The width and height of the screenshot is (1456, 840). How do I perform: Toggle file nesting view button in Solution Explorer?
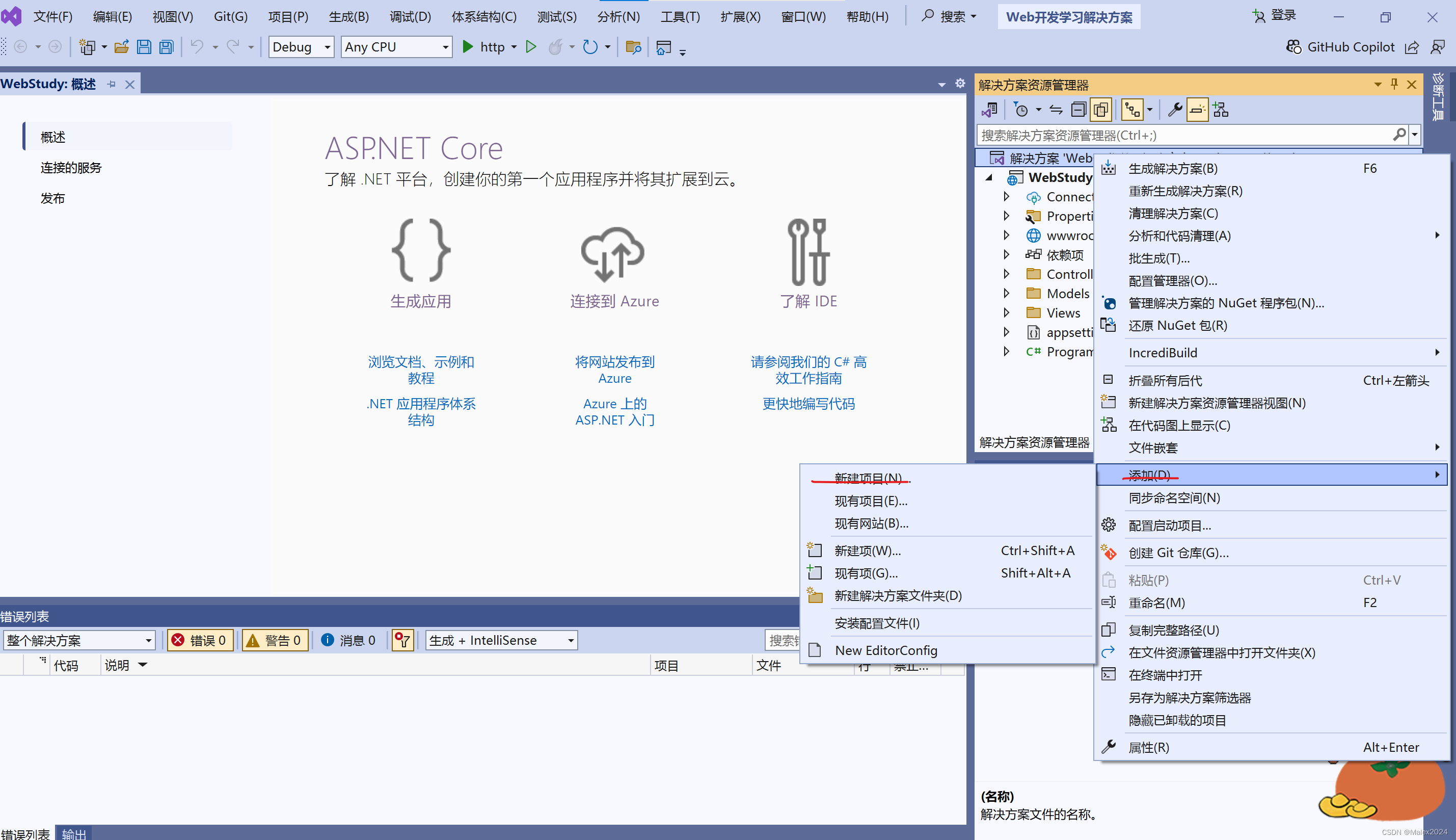coord(1133,109)
